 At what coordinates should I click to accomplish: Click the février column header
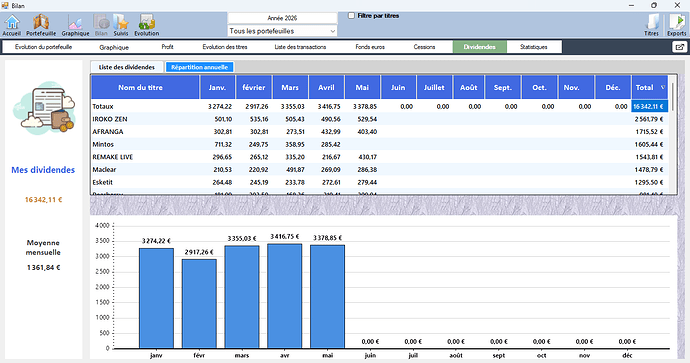[x=254, y=87]
